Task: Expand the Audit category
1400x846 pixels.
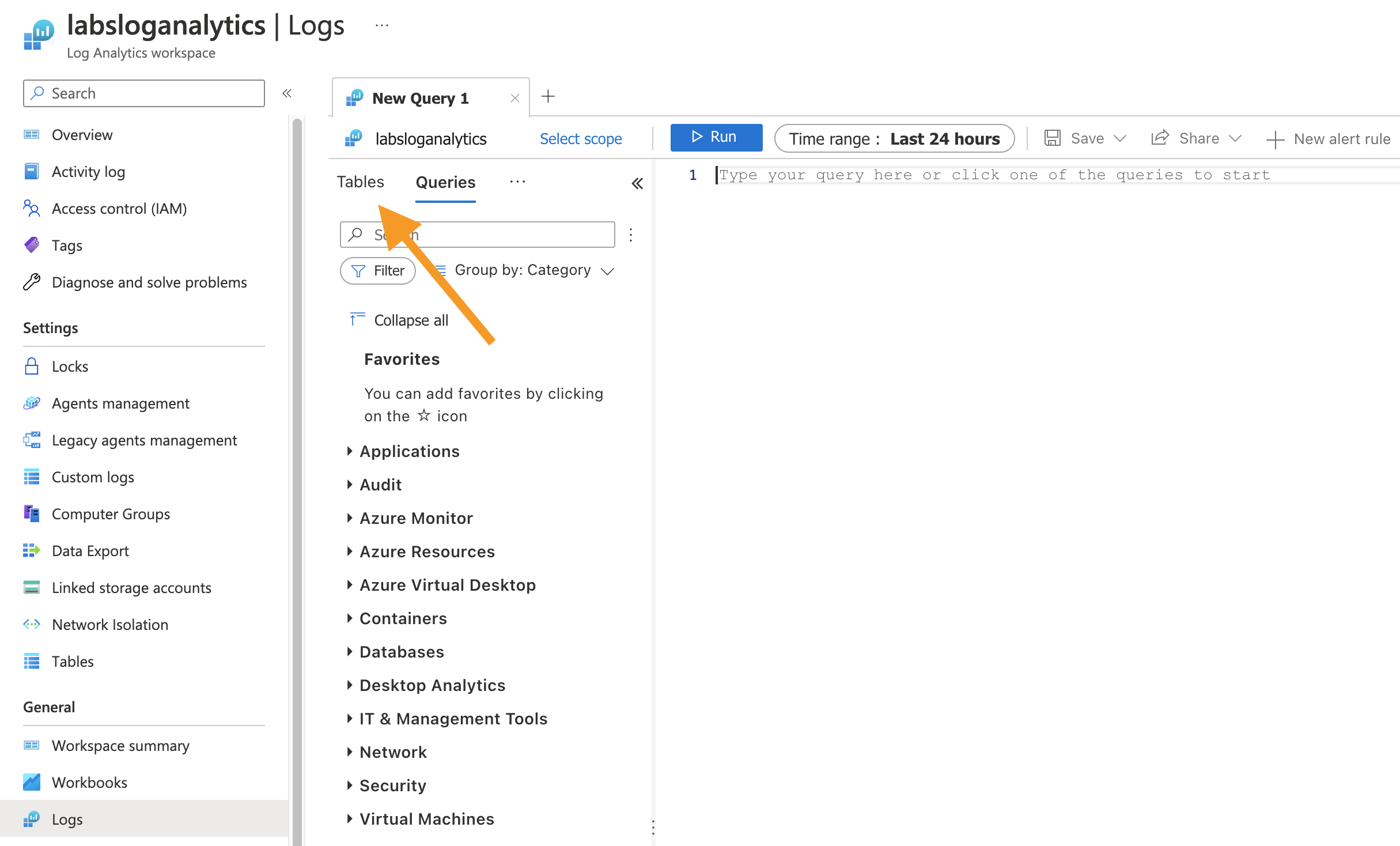Action: (350, 485)
